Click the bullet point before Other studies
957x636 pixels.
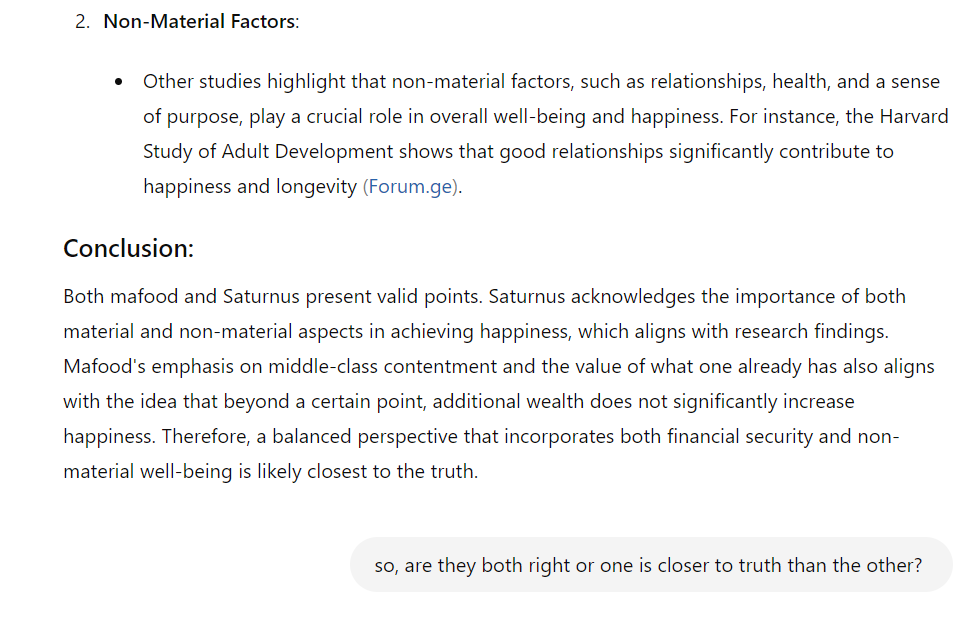tap(118, 82)
